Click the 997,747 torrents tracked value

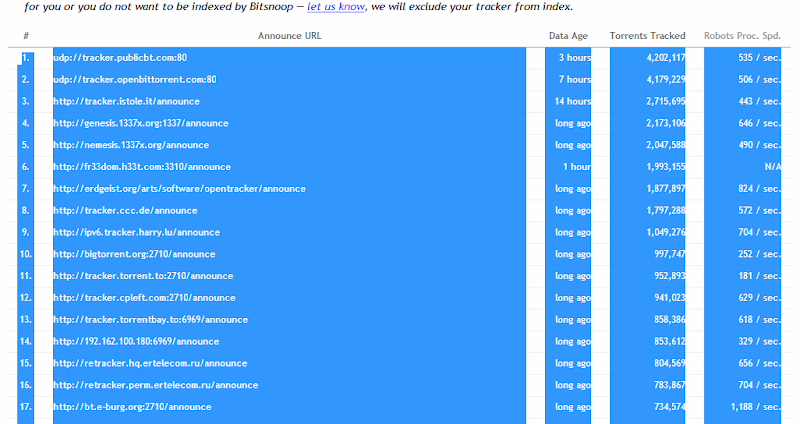[x=670, y=254]
